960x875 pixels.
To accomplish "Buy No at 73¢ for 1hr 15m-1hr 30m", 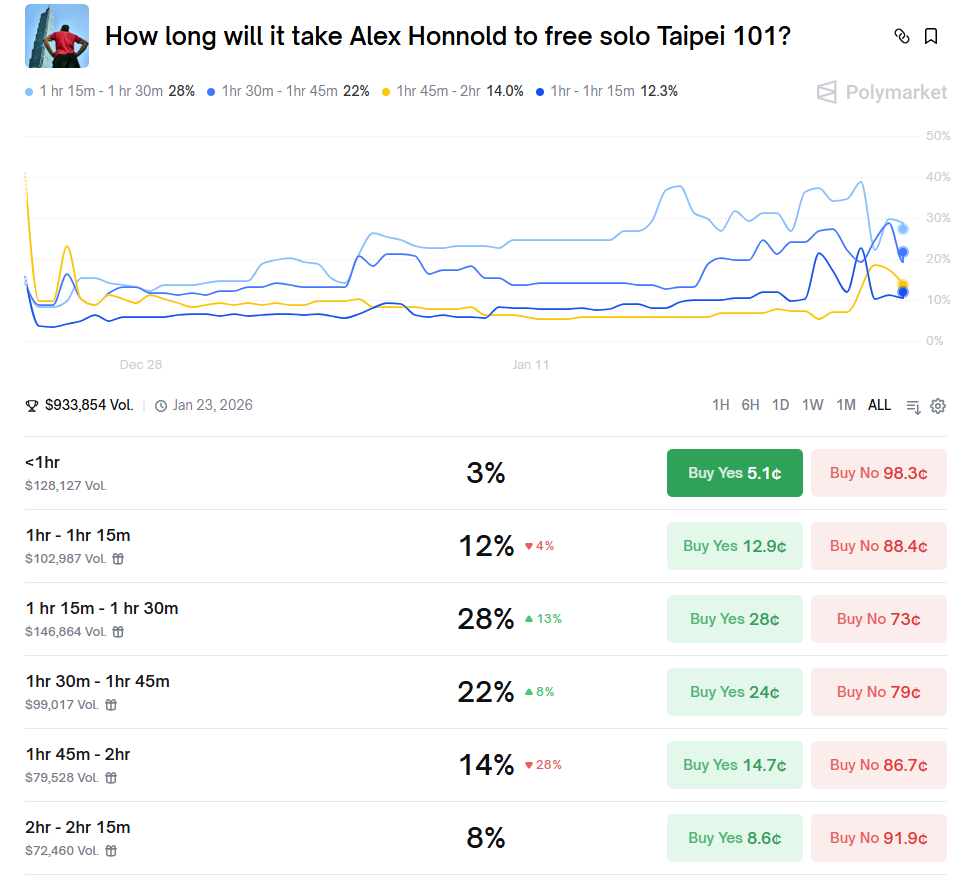I will [x=878, y=619].
